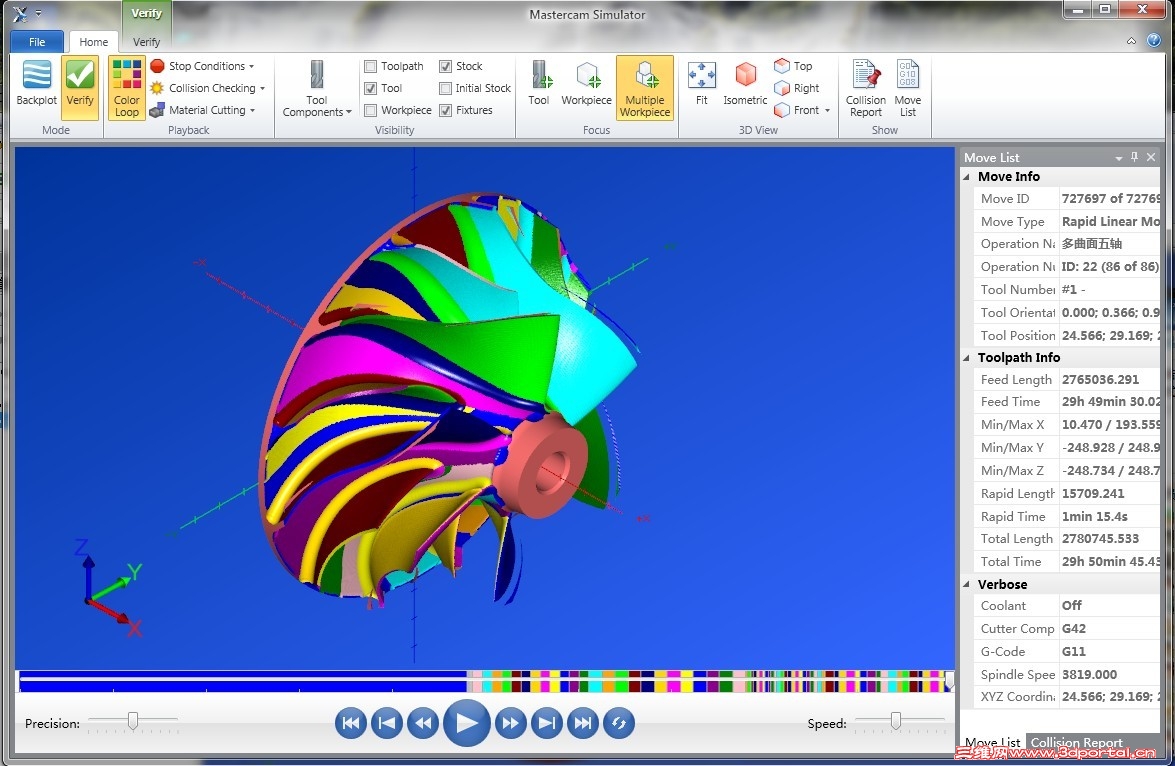1175x766 pixels.
Task: Select the Feed Length value
Action: 1100,380
